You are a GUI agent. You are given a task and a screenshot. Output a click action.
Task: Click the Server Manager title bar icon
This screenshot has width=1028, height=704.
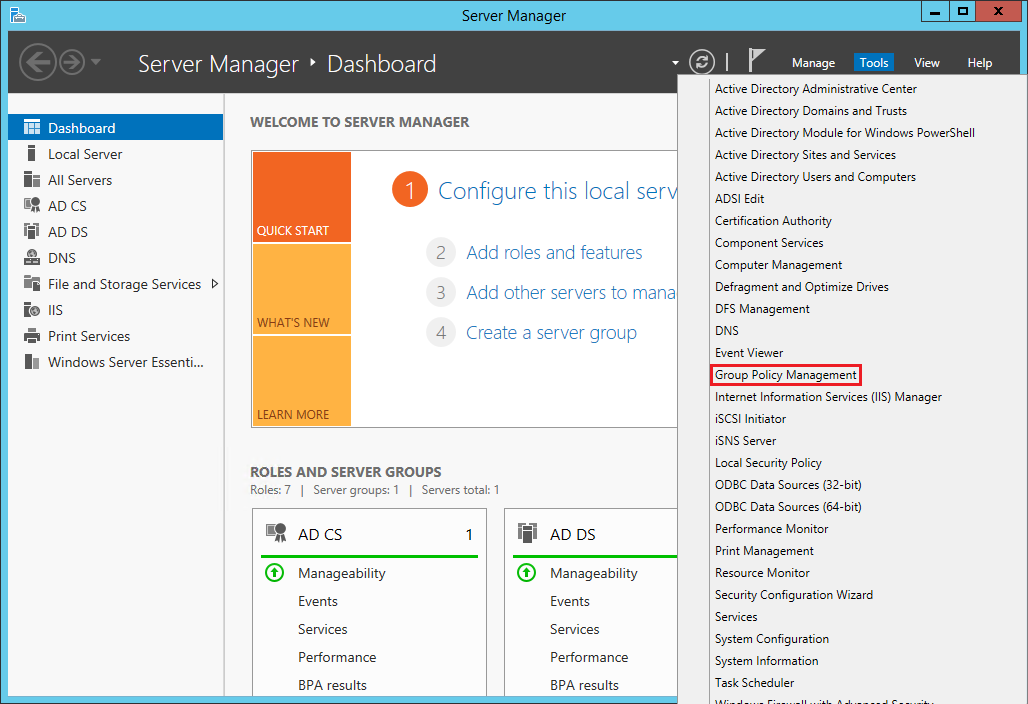[18, 14]
